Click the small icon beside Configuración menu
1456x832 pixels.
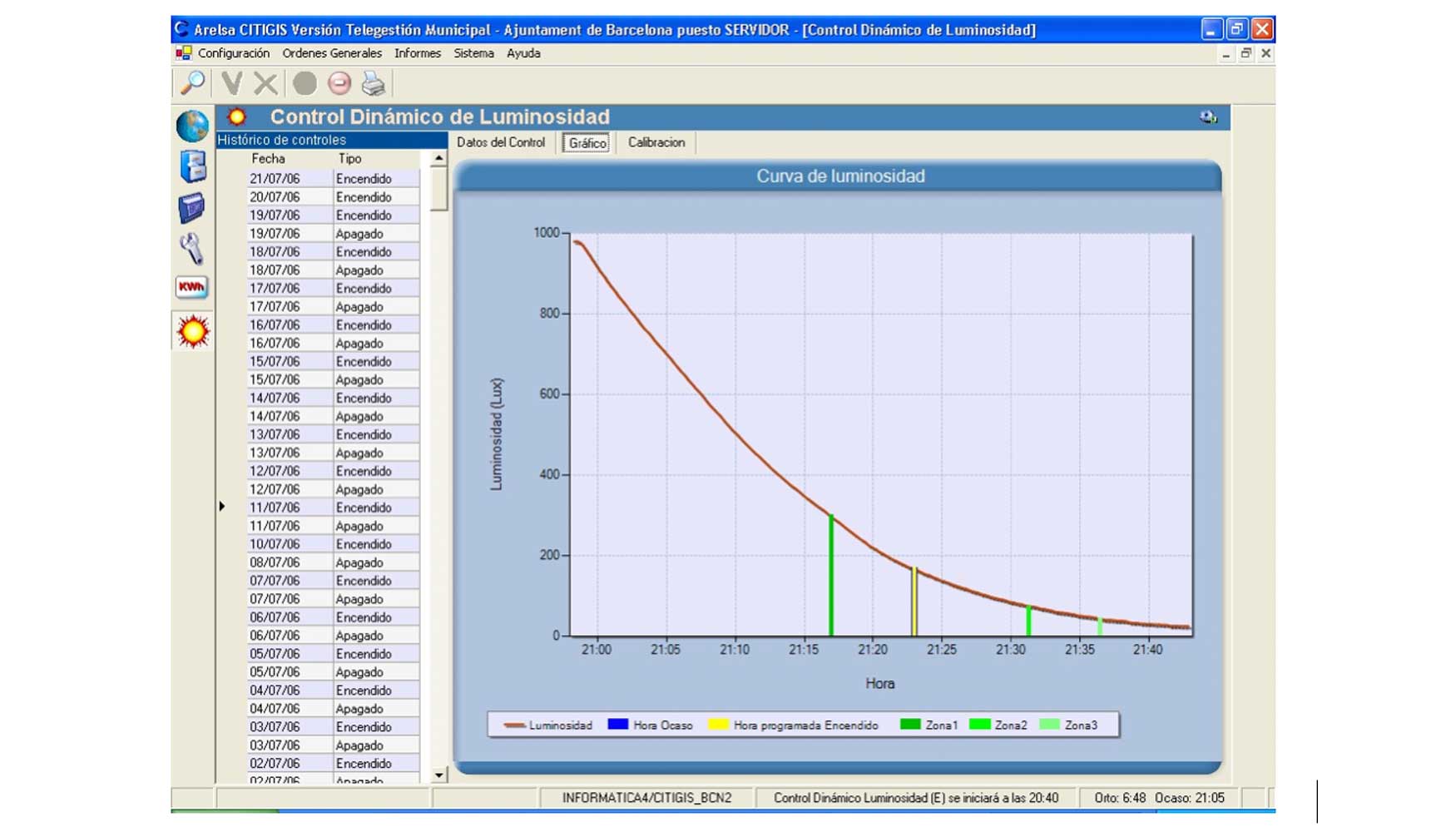[x=184, y=53]
